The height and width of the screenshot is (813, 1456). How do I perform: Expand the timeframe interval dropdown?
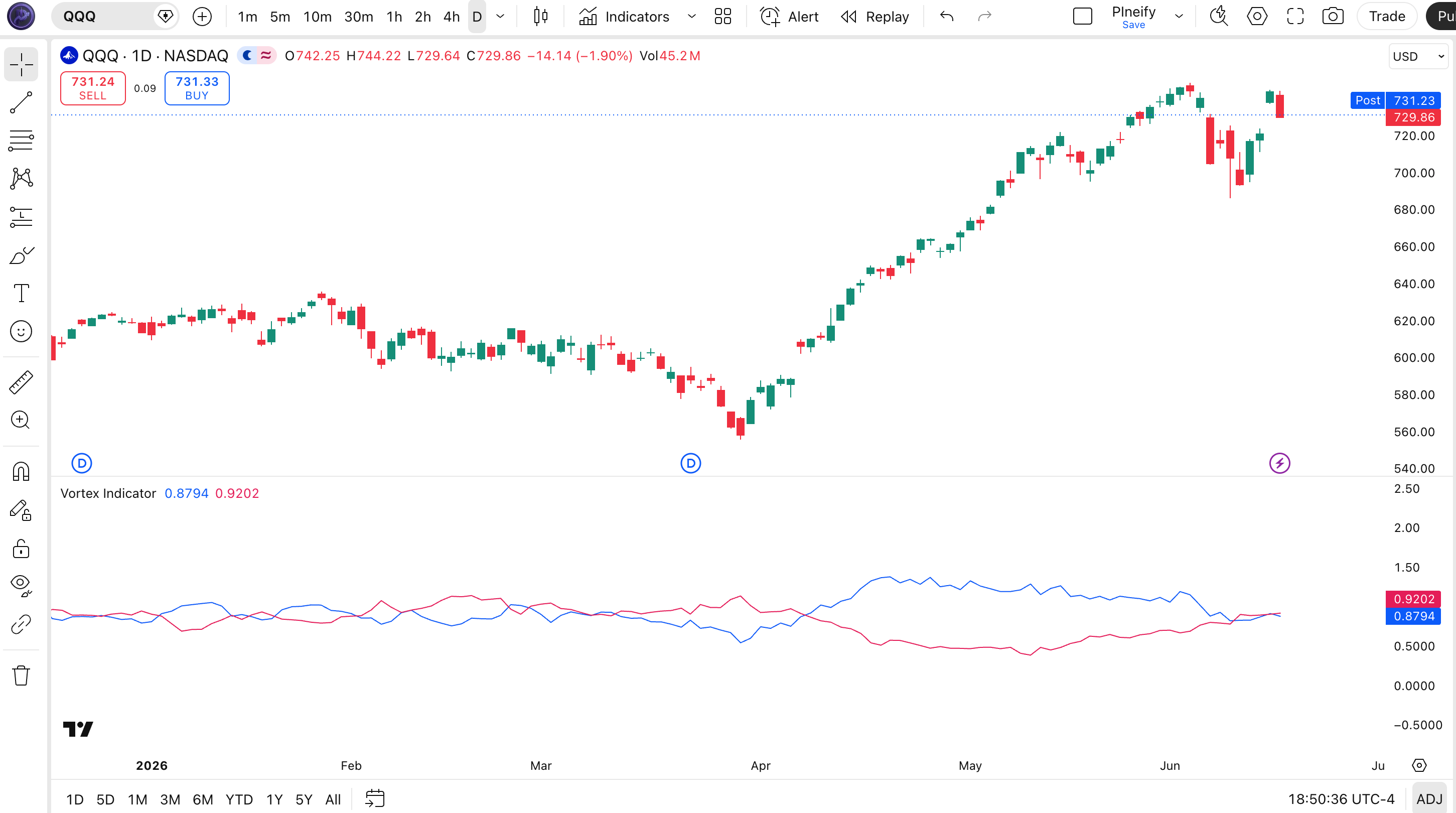click(x=500, y=17)
